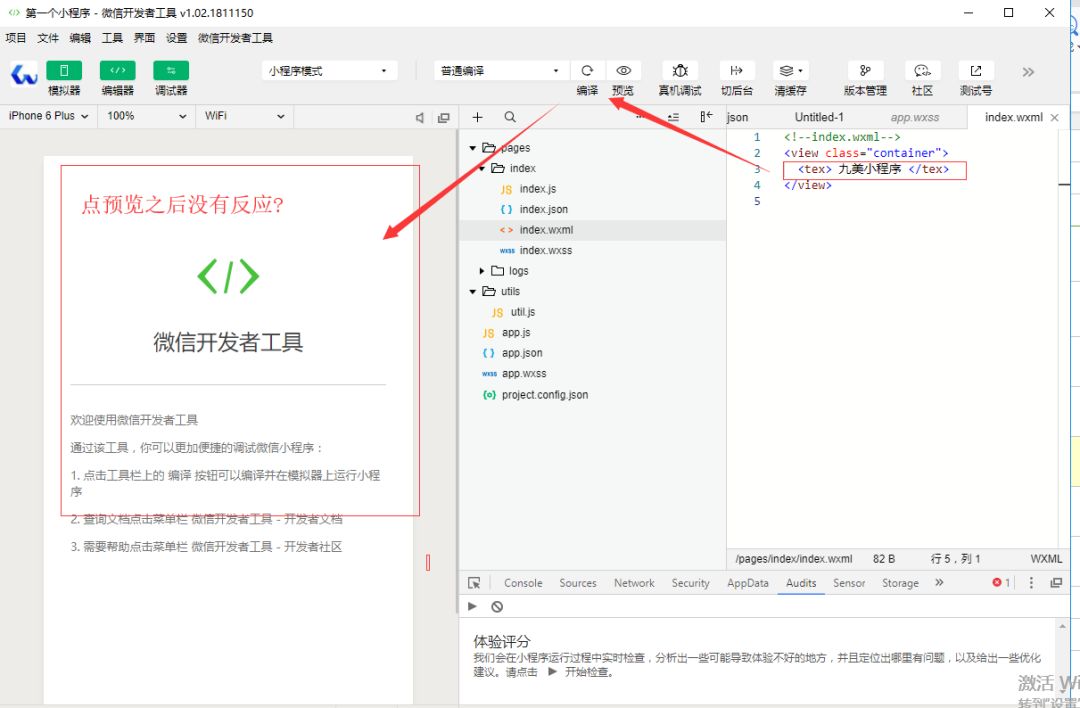Viewport: 1080px width, 708px height.
Task: Start the audit with play button
Action: coord(472,607)
